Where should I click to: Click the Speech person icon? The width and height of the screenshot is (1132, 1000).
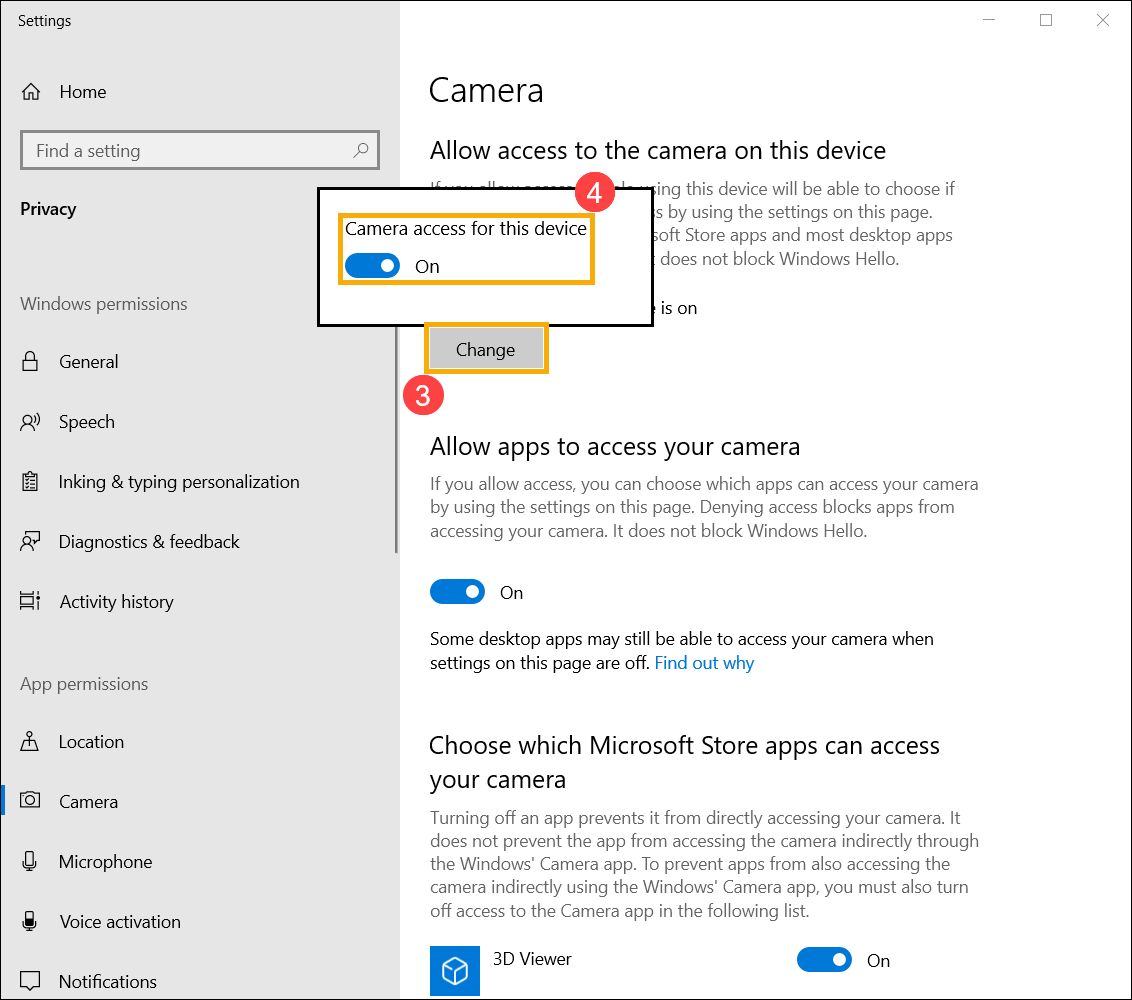pyautogui.click(x=30, y=422)
